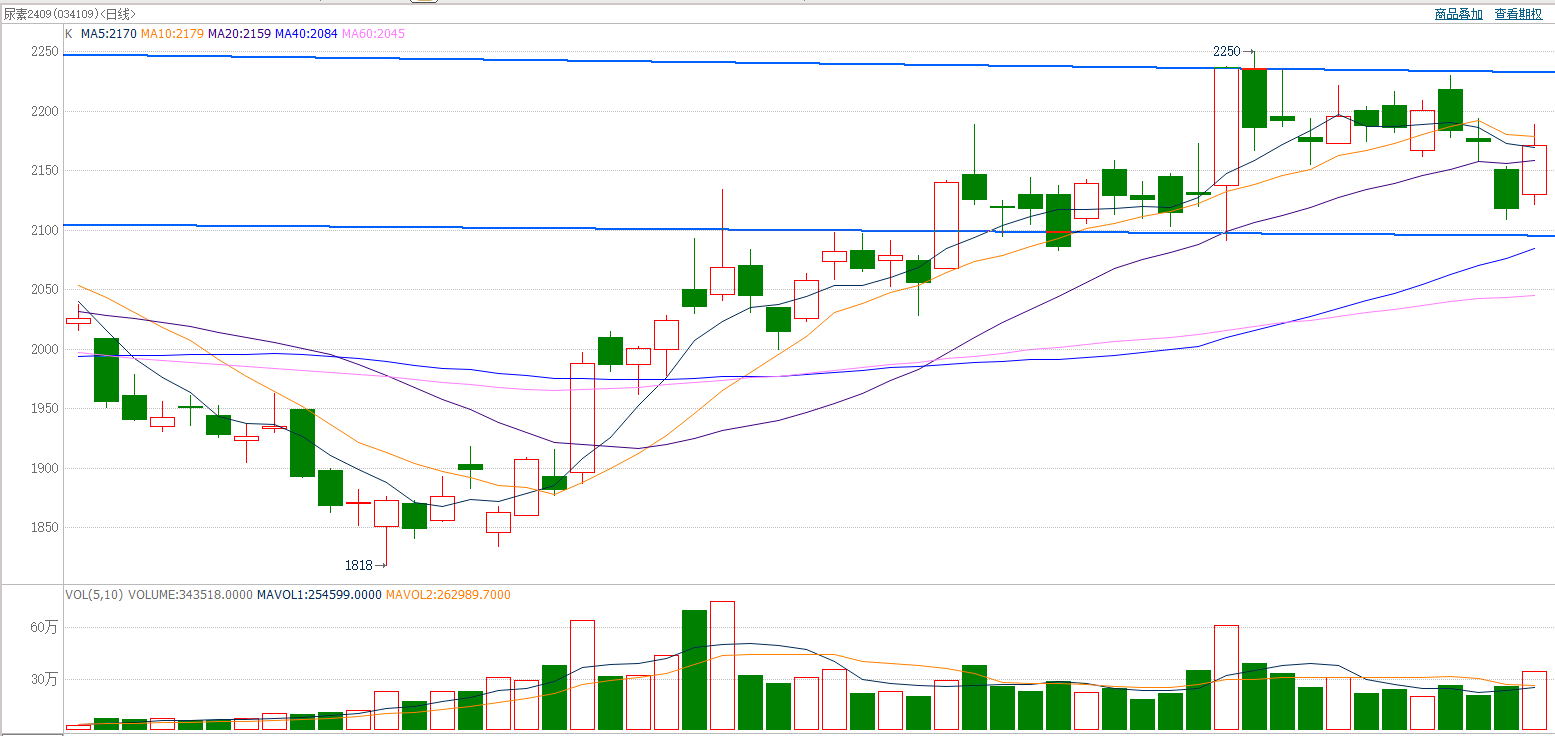Select the 2000 price axis label

[45, 350]
